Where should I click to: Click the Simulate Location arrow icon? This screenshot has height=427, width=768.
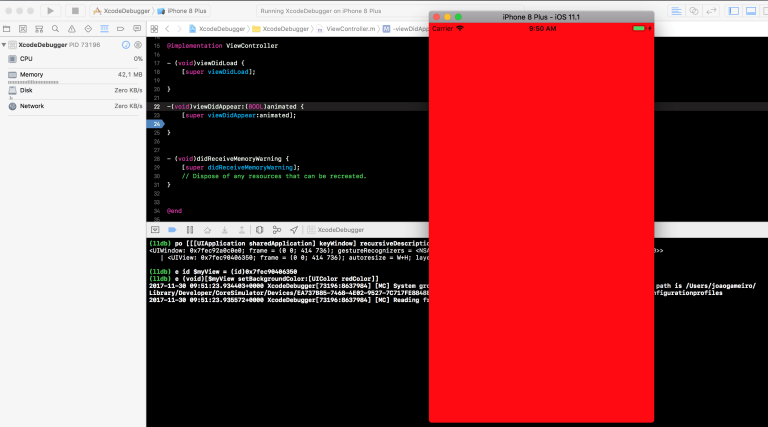pyautogui.click(x=294, y=230)
